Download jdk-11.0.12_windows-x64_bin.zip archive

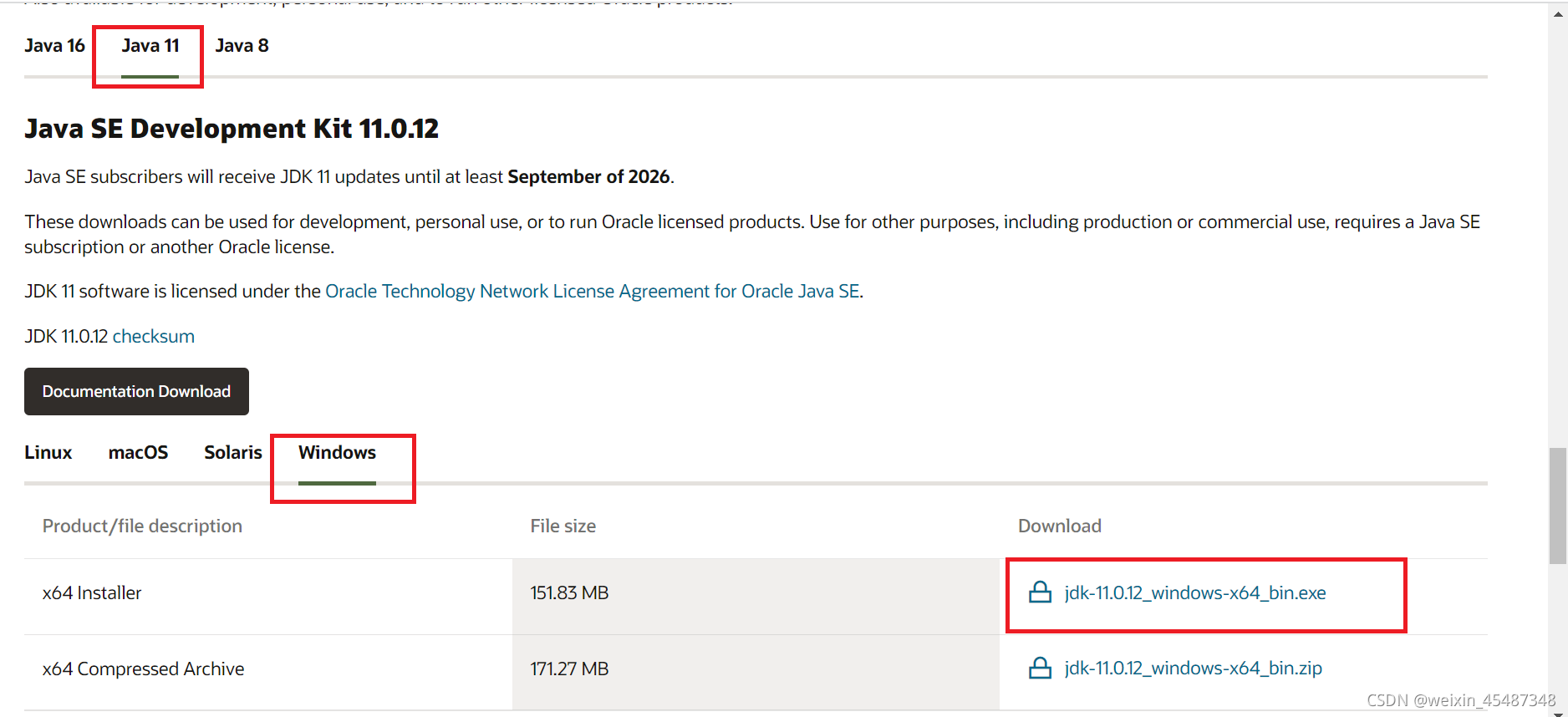(x=1194, y=669)
